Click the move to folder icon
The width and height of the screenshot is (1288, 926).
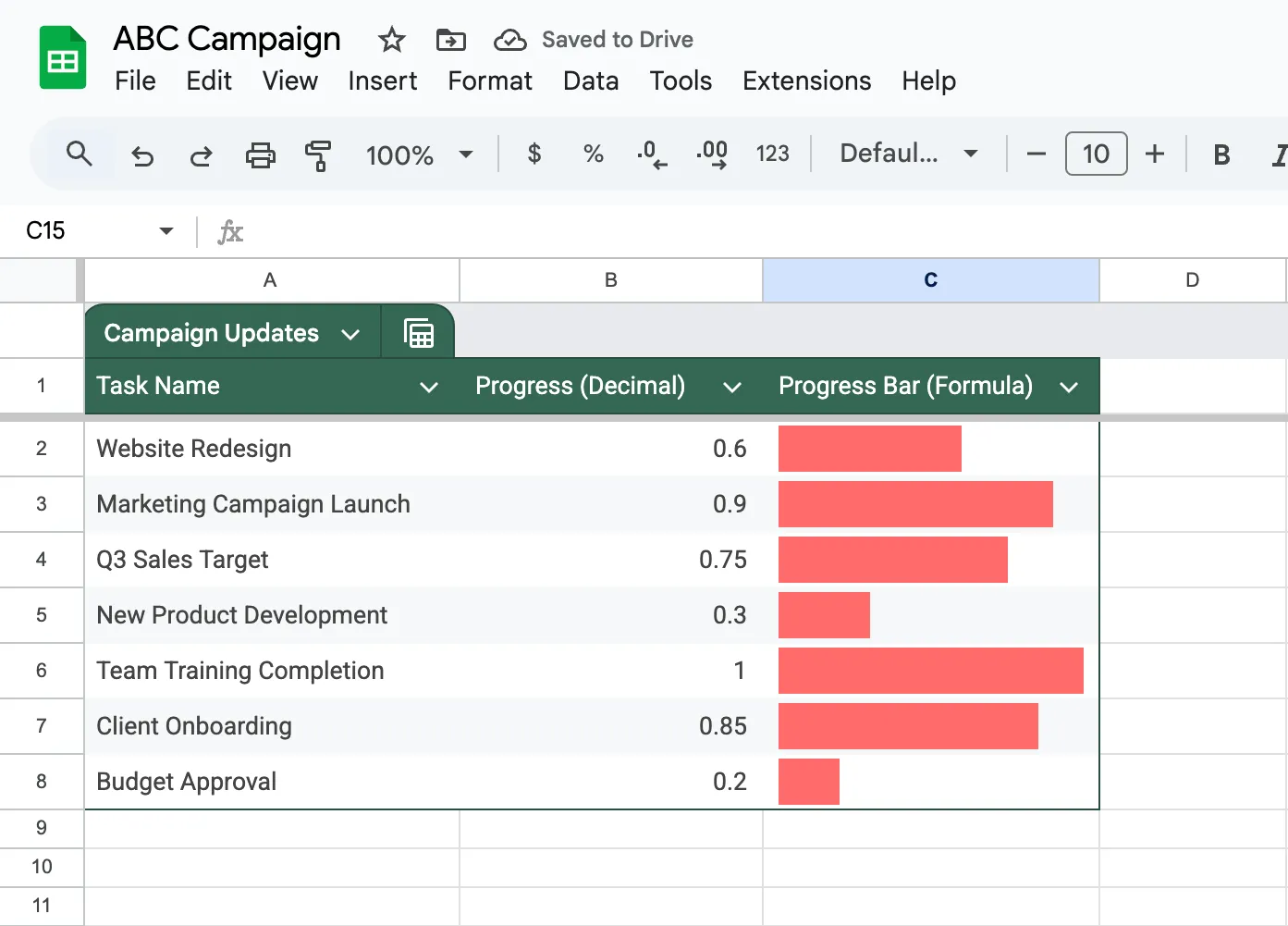pos(451,40)
